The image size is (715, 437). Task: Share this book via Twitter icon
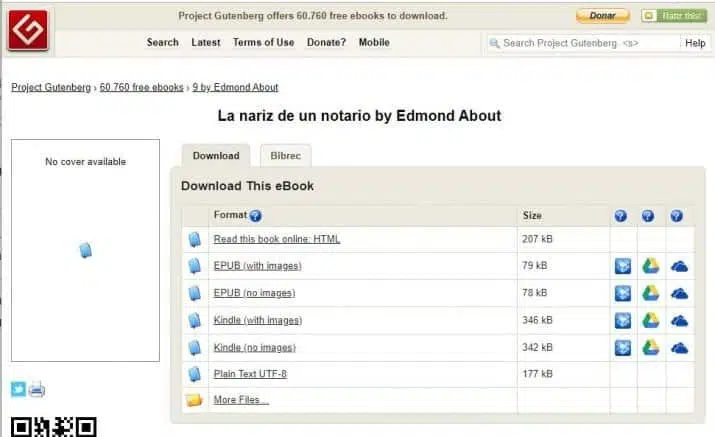[18, 390]
